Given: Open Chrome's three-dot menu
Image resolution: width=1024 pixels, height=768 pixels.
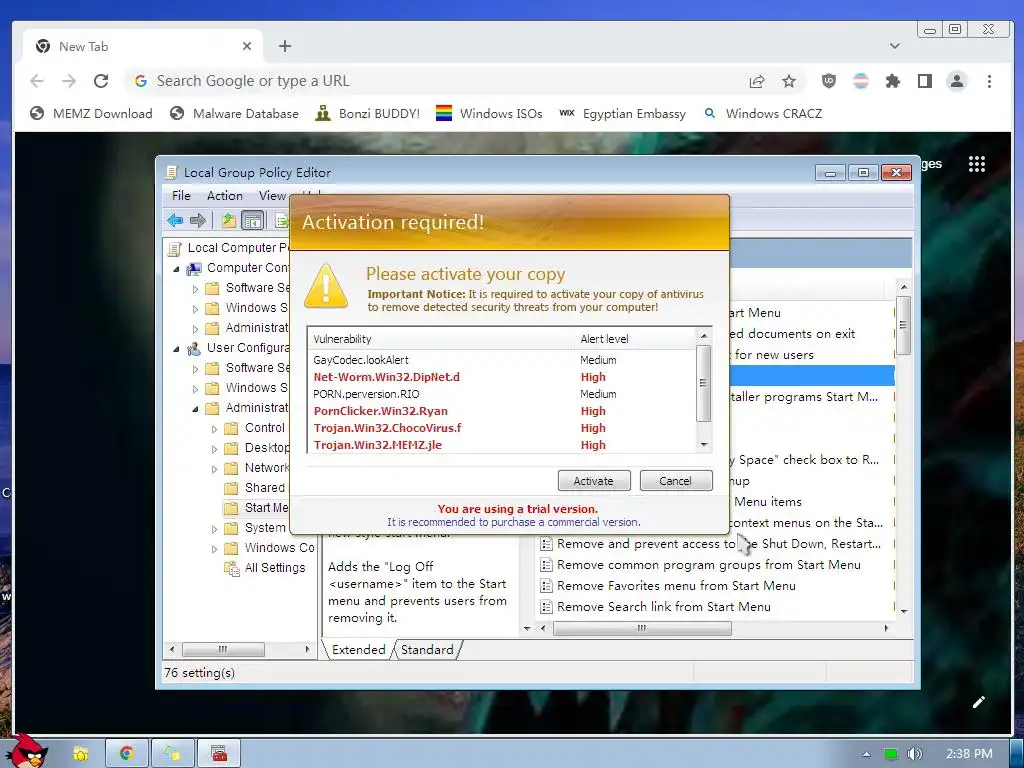Looking at the screenshot, I should pyautogui.click(x=989, y=81).
